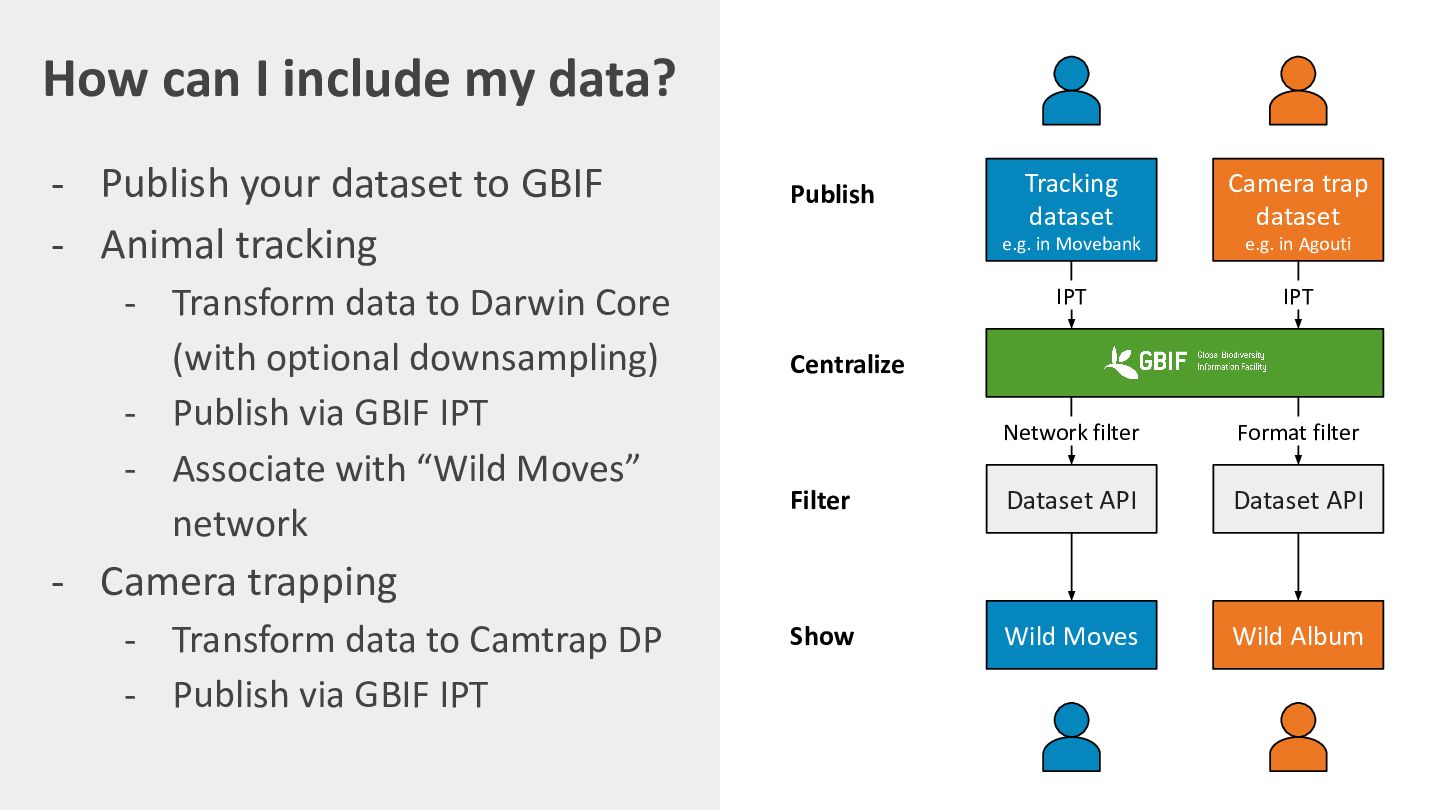Click the 'Transform data to Camtrap DP' bullet

click(x=417, y=639)
